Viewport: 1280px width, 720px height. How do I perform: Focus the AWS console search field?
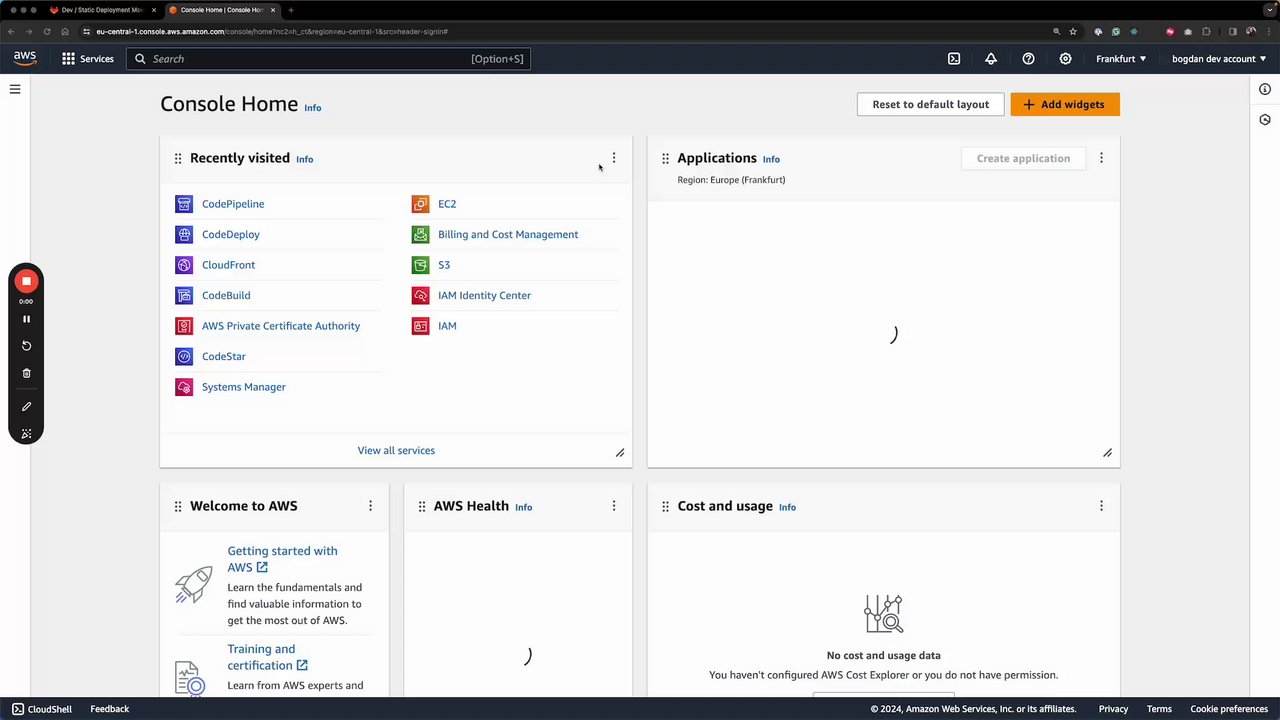click(x=328, y=59)
